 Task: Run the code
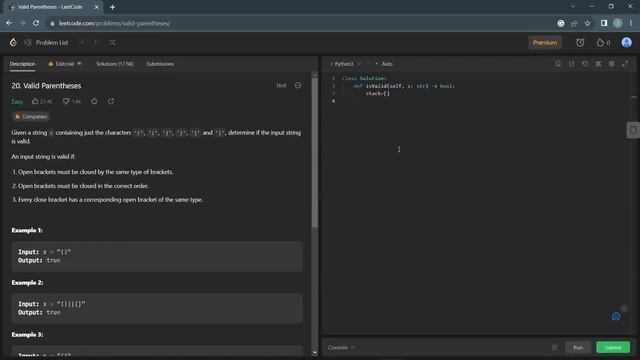(578, 347)
